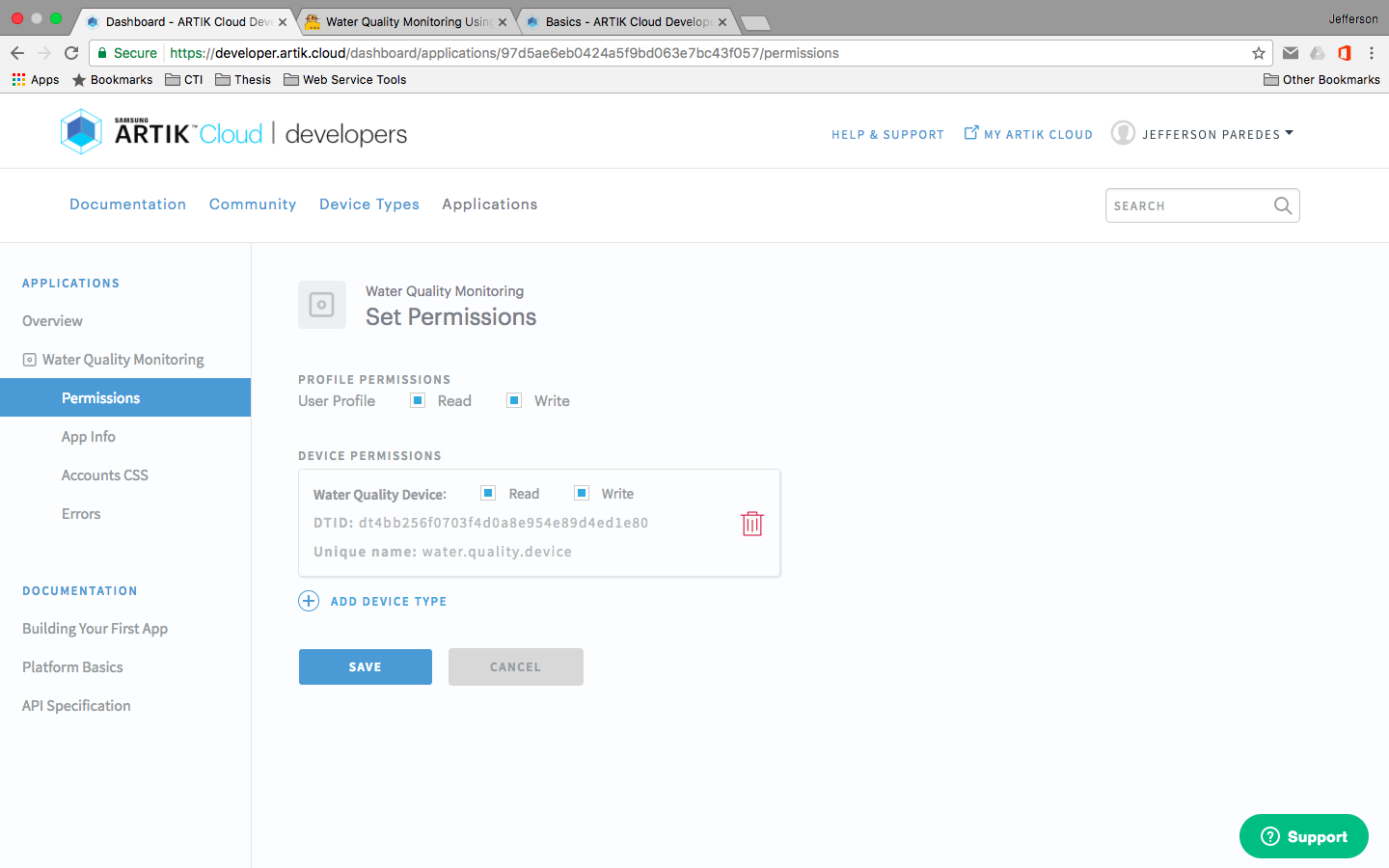Reload the page with refresh icon
1389x868 pixels.
(x=71, y=53)
